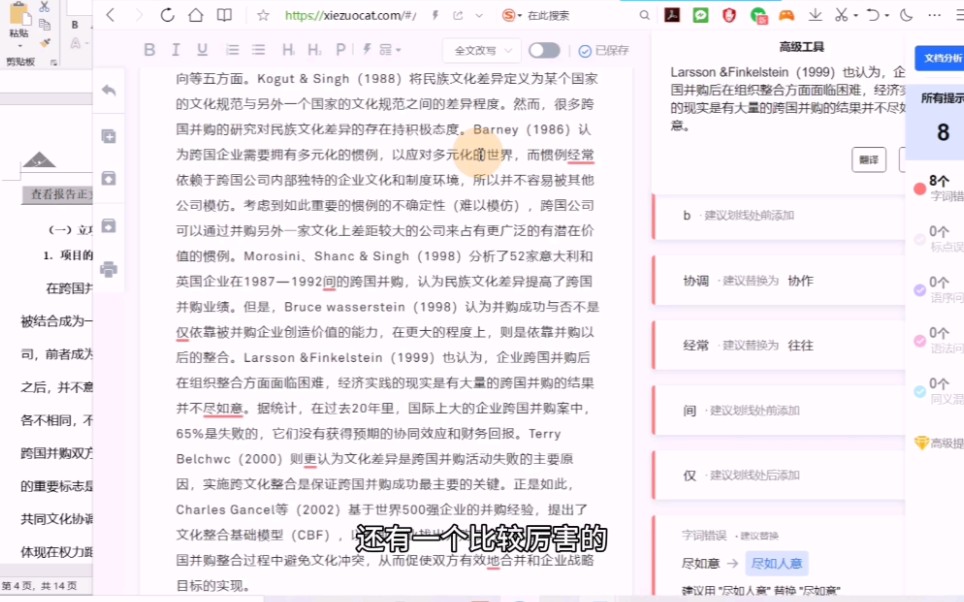
Task: Apply italic formatting in the editor toolbar
Action: coord(176,49)
